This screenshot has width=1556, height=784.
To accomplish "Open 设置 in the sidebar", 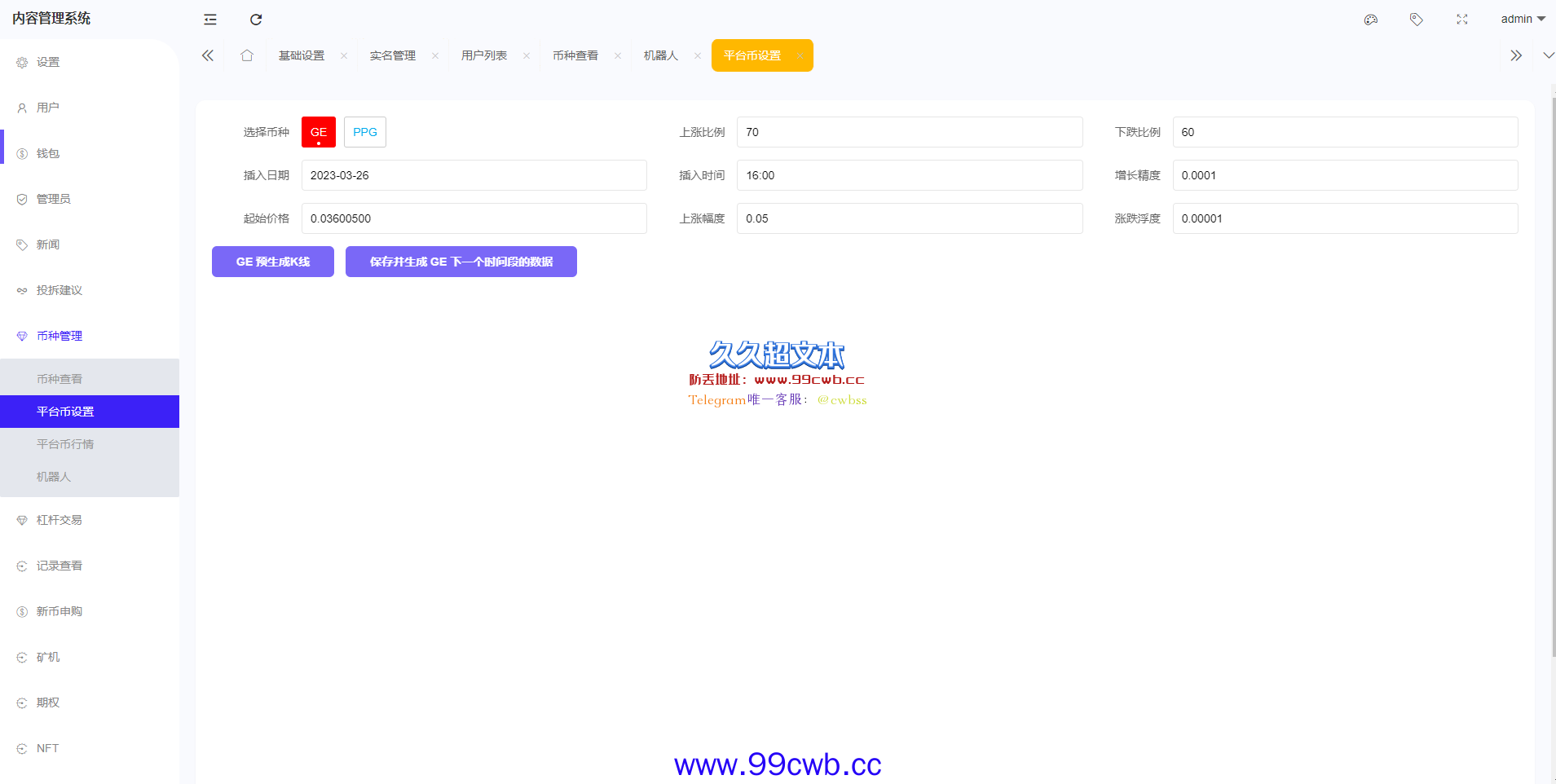I will pyautogui.click(x=90, y=62).
